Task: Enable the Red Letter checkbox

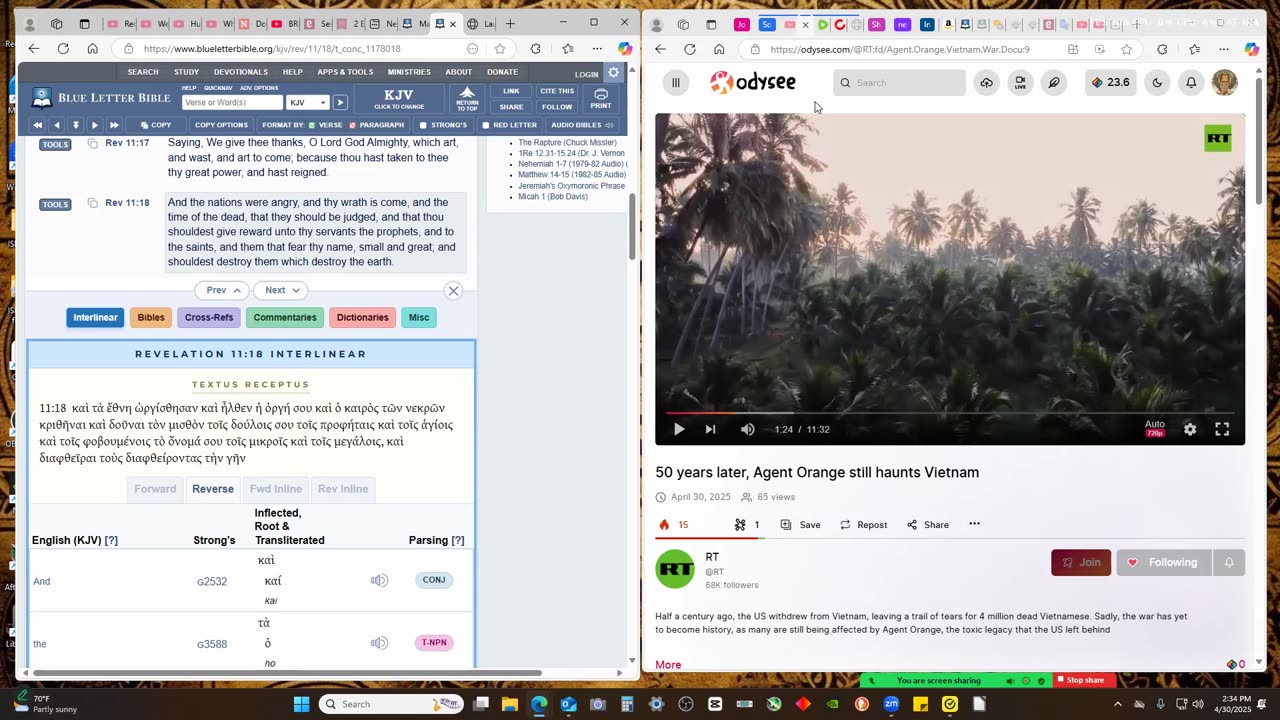Action: pos(485,125)
